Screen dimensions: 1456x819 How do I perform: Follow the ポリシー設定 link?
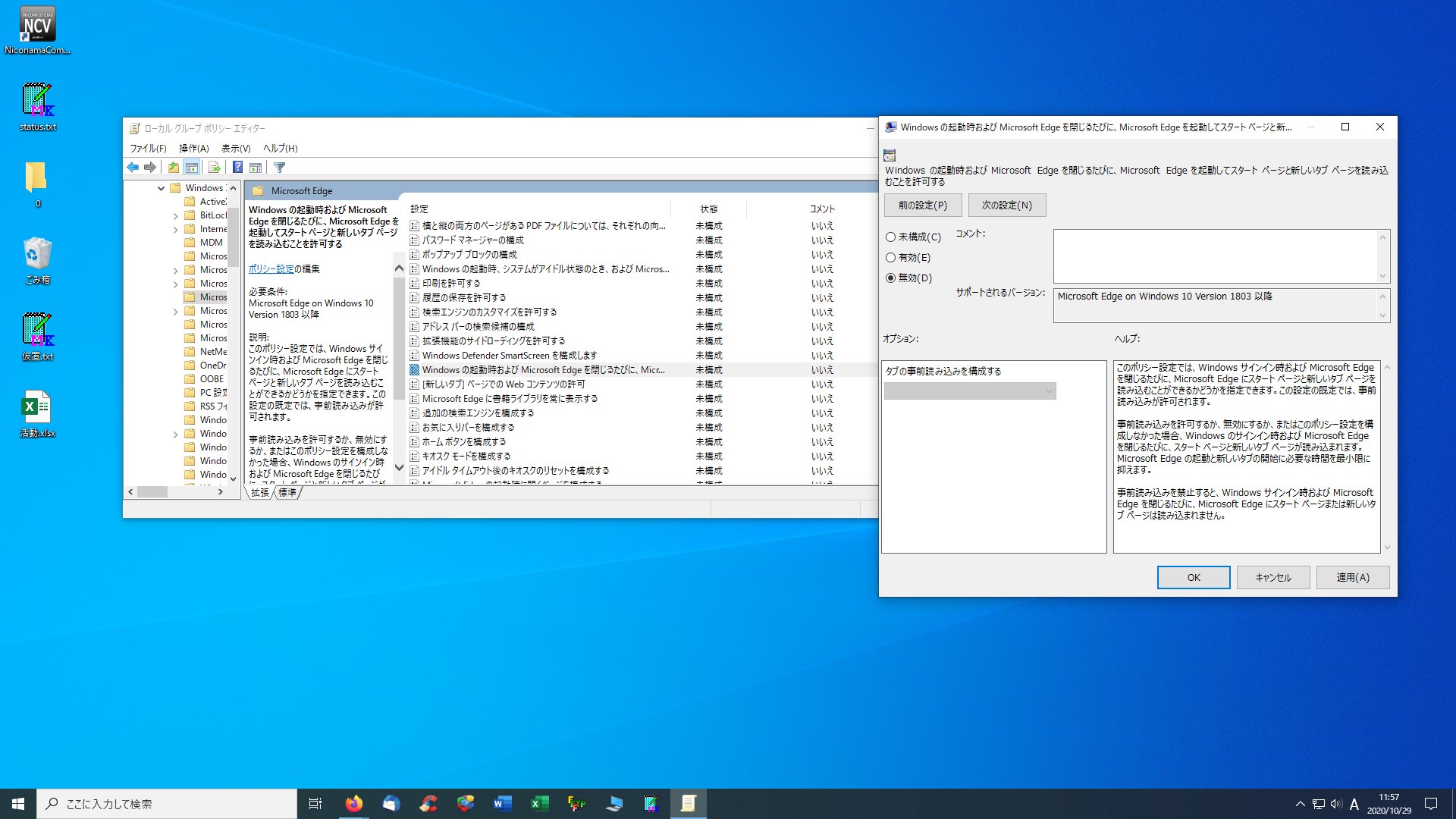(x=271, y=269)
